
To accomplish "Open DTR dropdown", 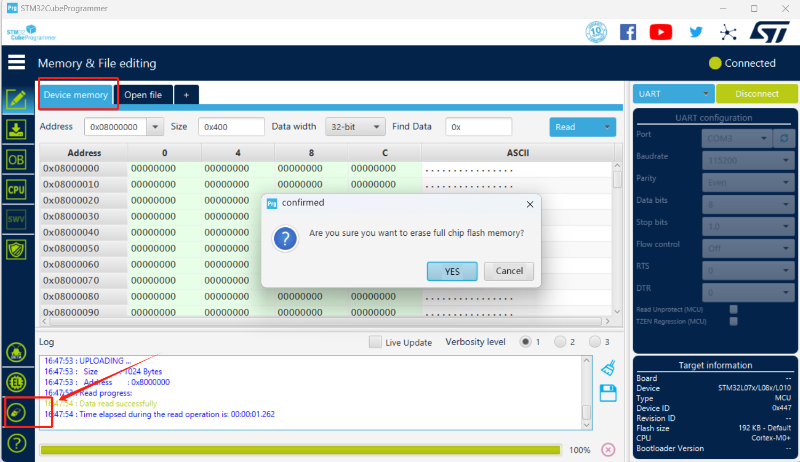I will (x=748, y=292).
